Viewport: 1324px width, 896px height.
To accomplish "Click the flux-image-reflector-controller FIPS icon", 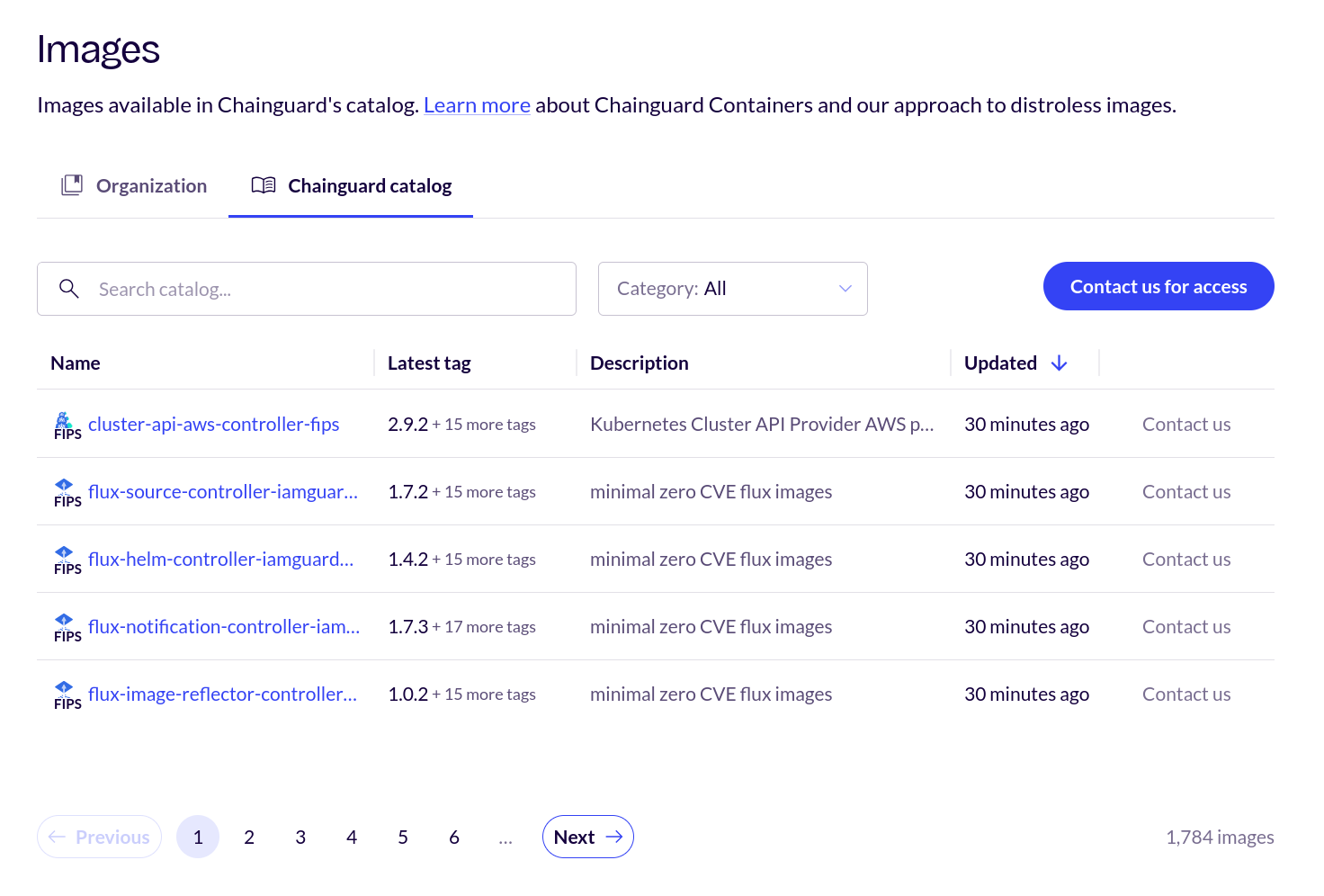I will [67, 694].
